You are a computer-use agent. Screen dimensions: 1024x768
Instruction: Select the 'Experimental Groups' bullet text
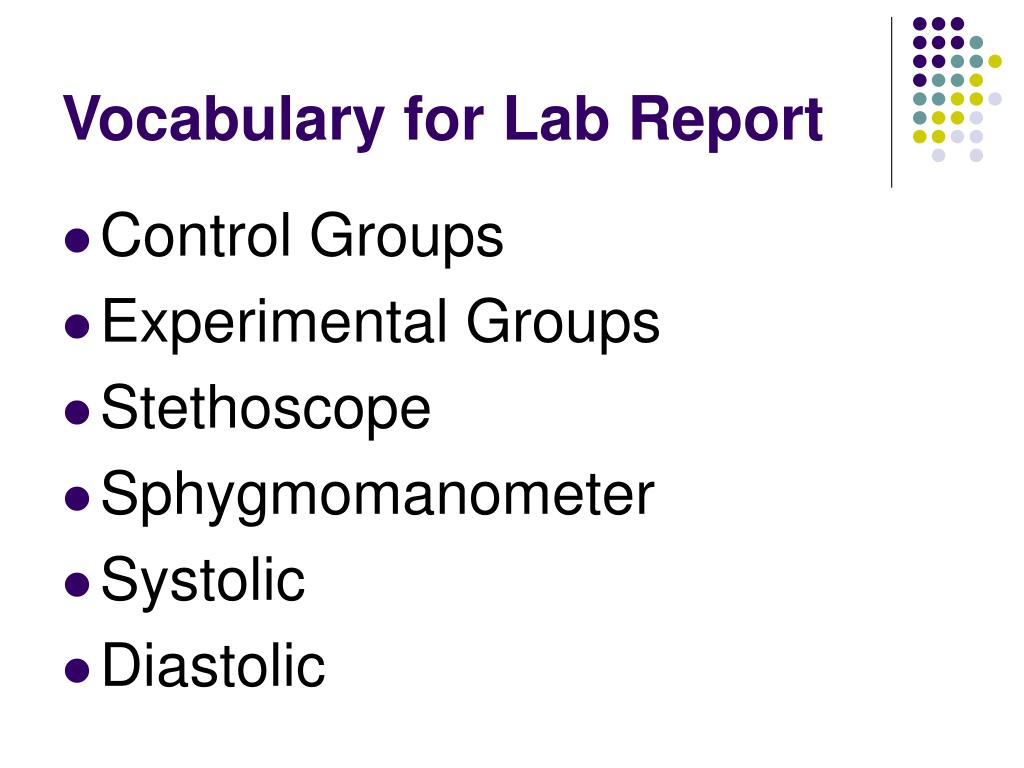(x=381, y=323)
